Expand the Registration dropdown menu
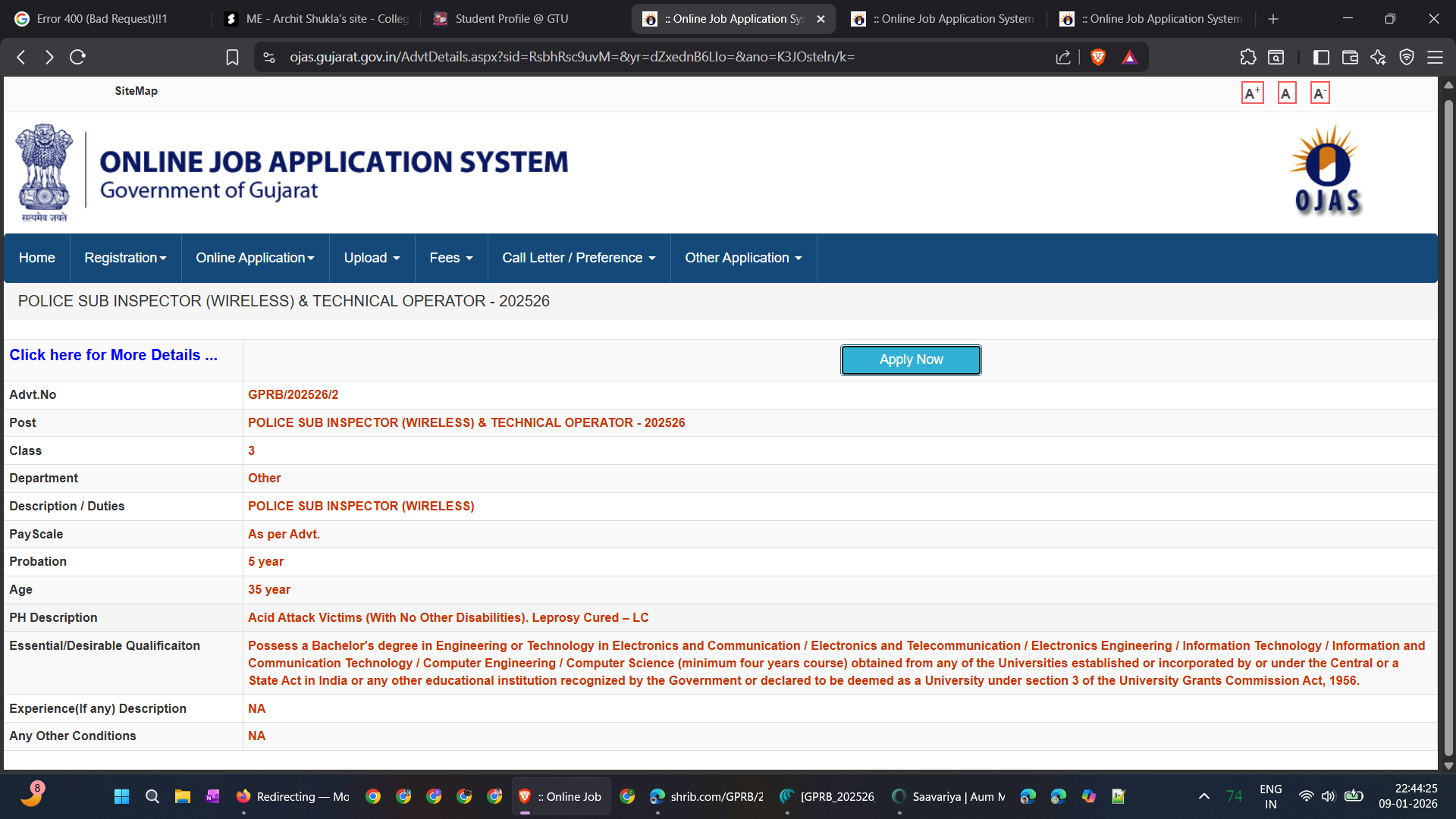 click(x=125, y=258)
